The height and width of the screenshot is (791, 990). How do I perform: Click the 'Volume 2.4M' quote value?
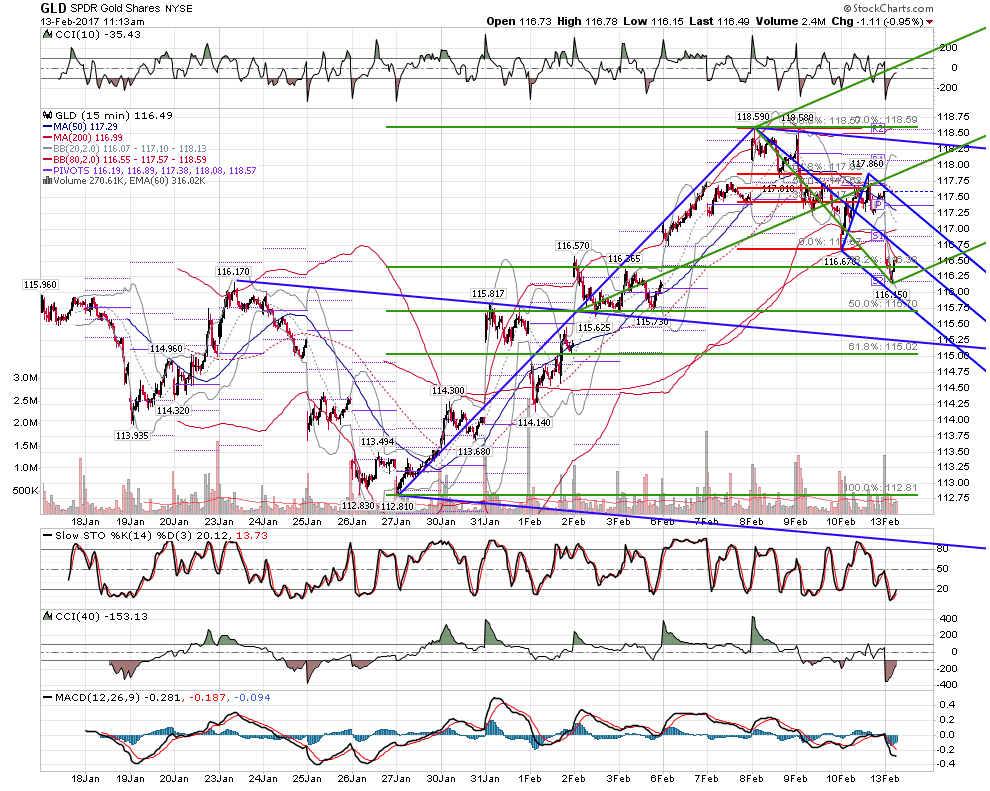point(790,21)
